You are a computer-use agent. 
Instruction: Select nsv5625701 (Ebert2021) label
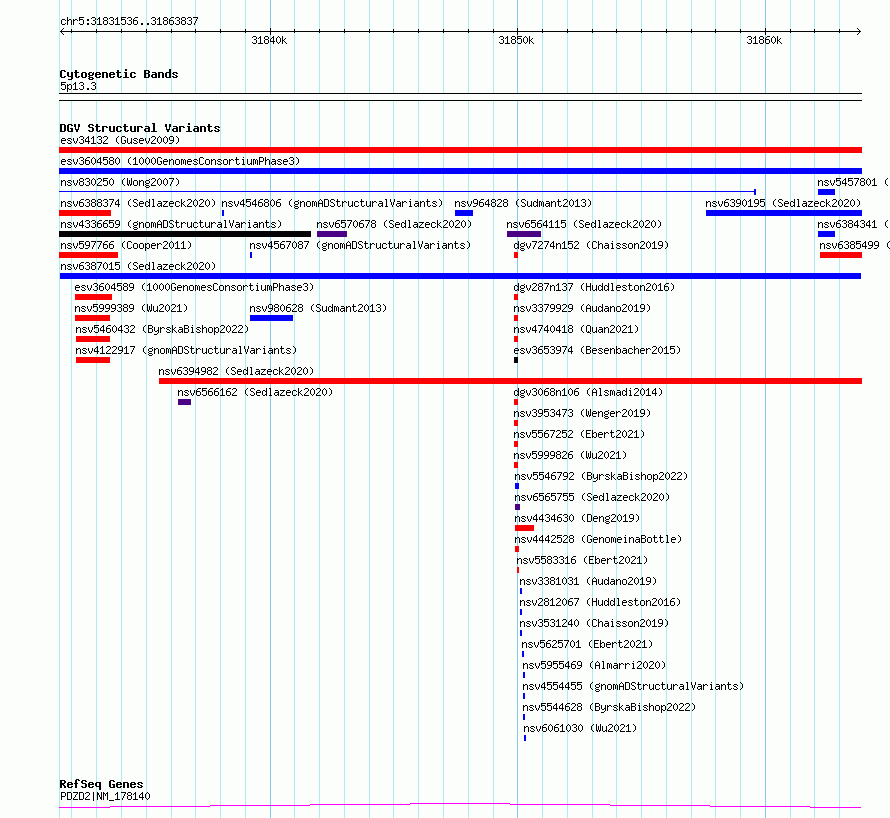click(587, 644)
